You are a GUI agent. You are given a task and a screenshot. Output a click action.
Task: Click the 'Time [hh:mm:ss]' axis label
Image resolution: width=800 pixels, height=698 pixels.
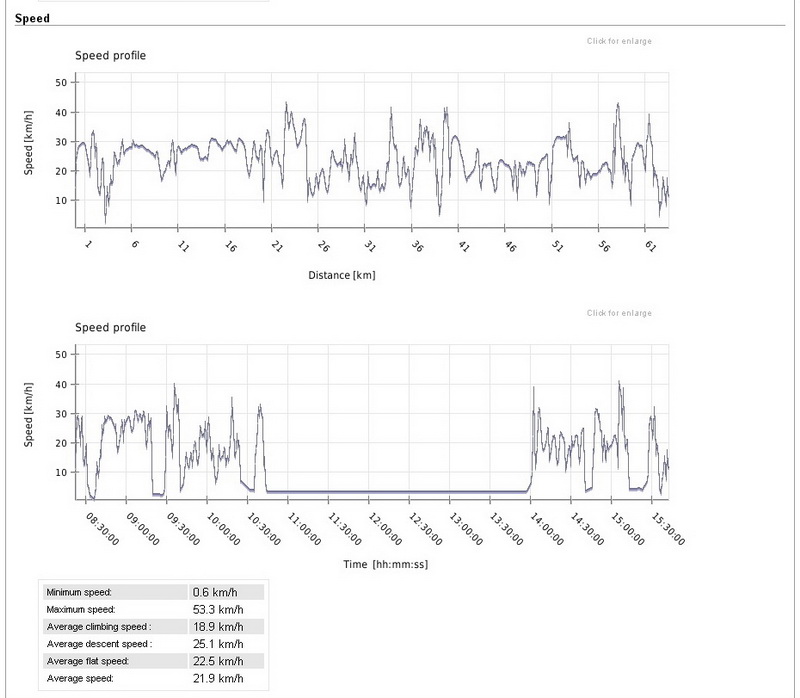tap(371, 564)
